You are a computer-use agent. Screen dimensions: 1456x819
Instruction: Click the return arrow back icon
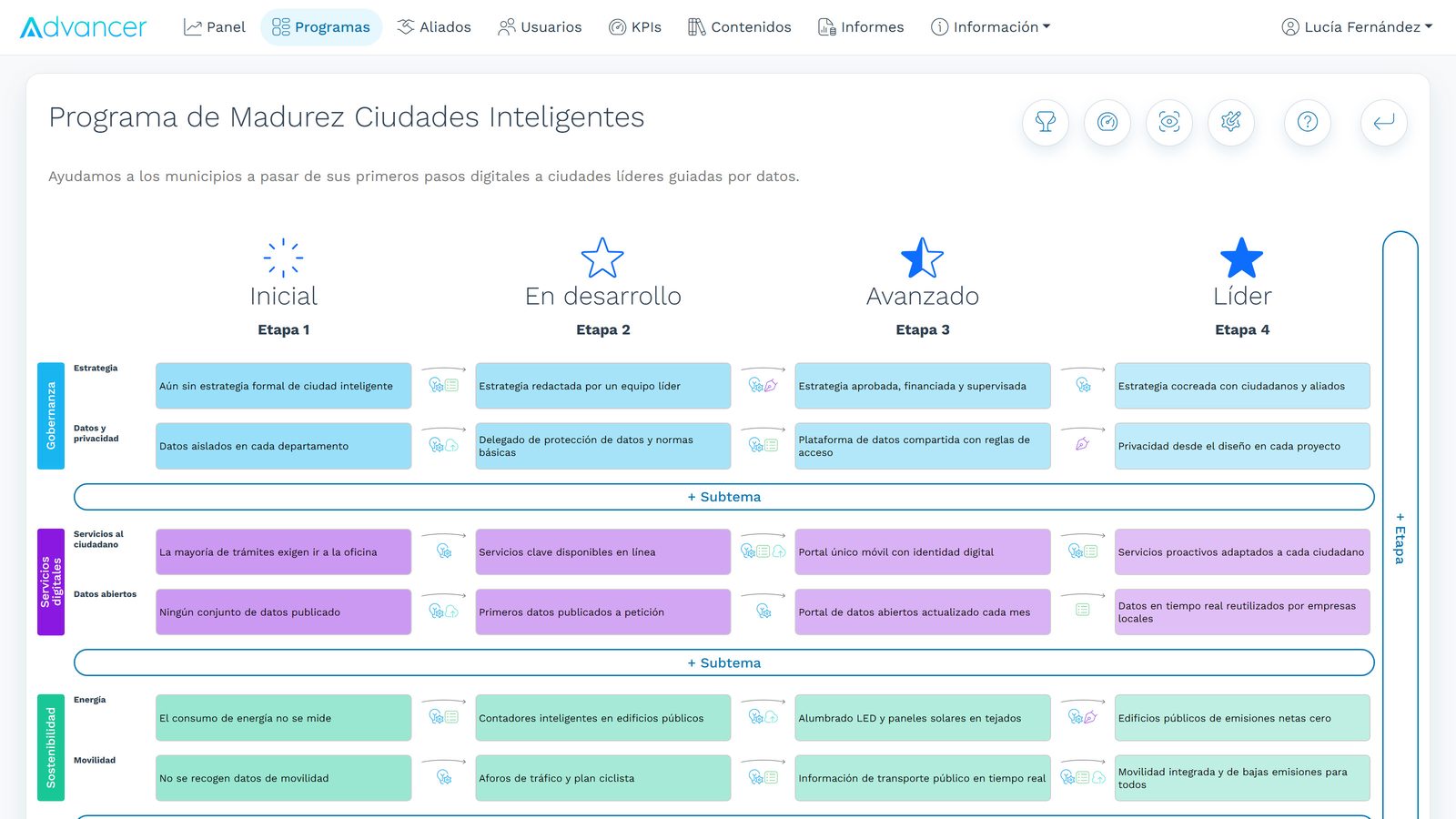tap(1384, 122)
